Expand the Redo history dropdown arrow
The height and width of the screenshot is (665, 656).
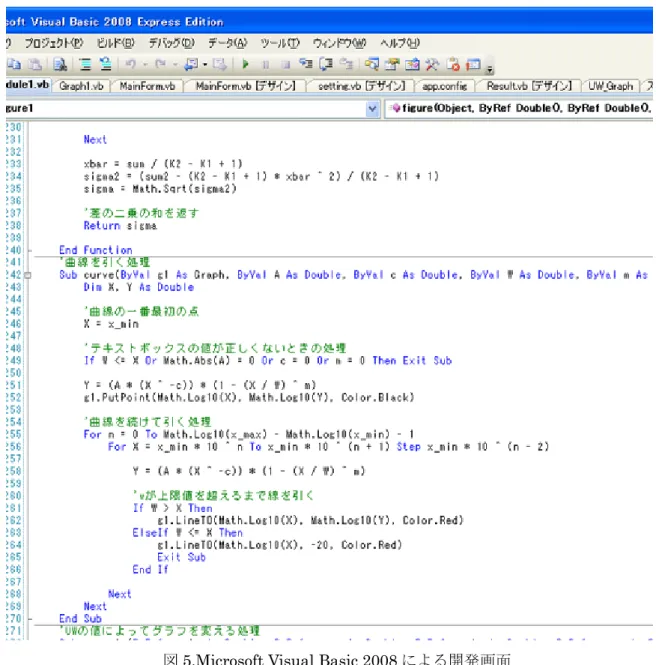[175, 64]
